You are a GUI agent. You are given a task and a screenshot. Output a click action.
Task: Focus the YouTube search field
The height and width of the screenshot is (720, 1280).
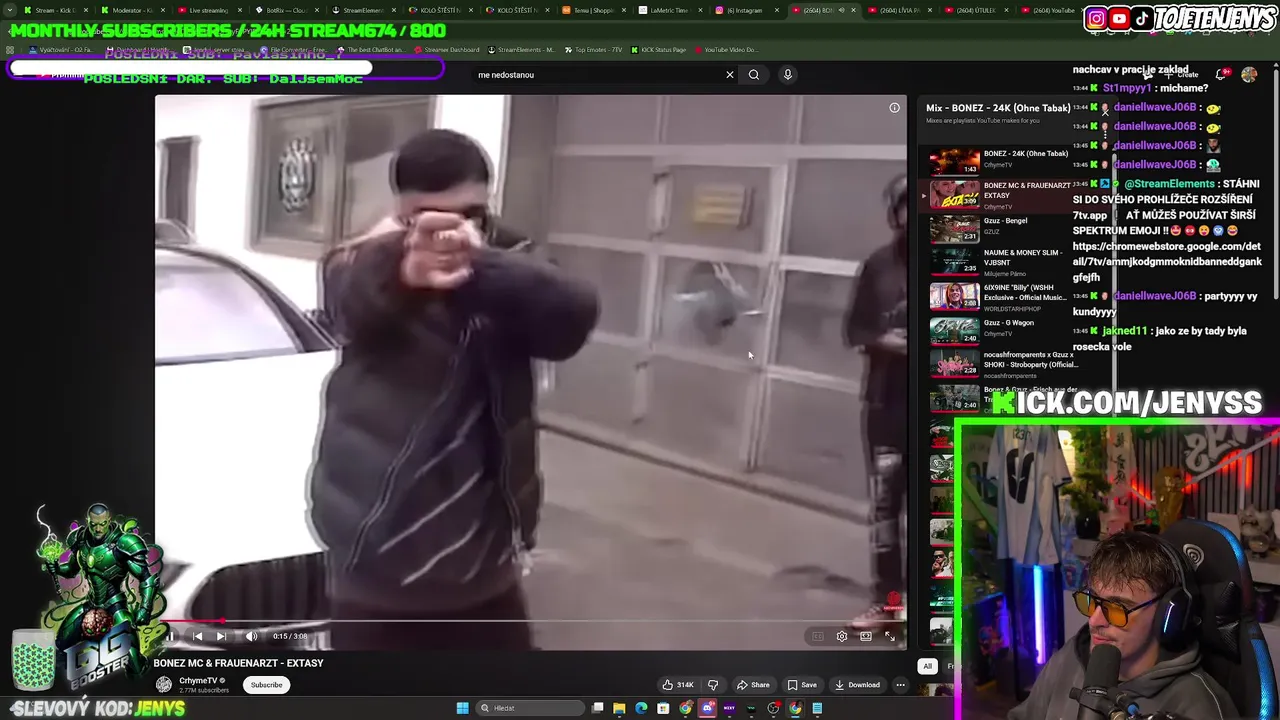click(x=598, y=75)
